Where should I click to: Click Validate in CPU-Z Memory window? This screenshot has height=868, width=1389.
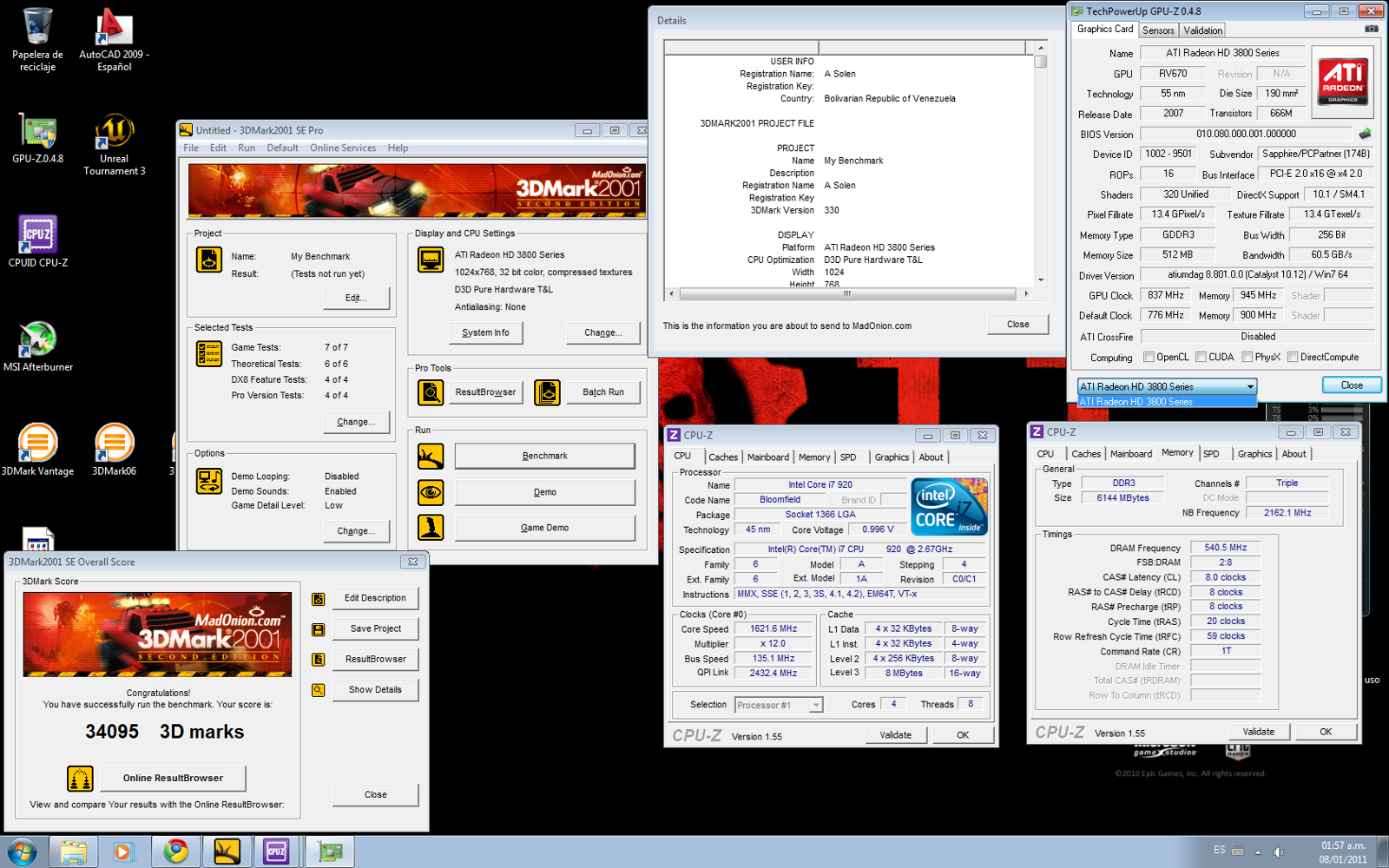tap(1258, 732)
